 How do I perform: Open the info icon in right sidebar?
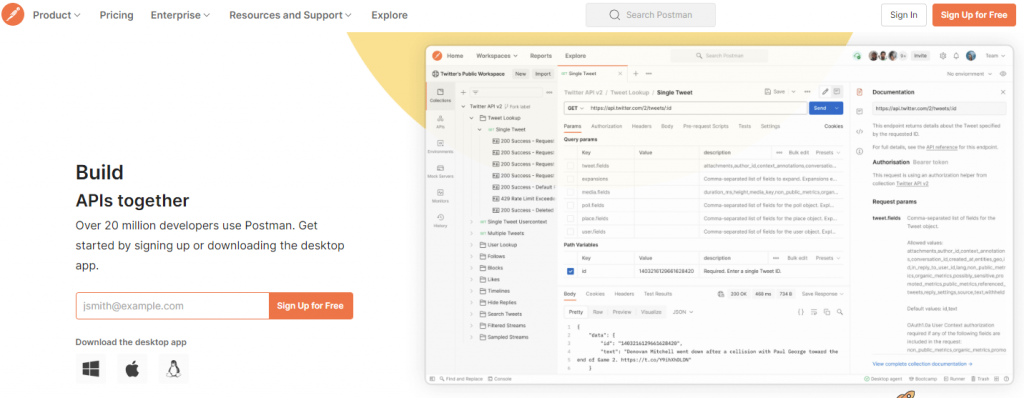[859, 151]
